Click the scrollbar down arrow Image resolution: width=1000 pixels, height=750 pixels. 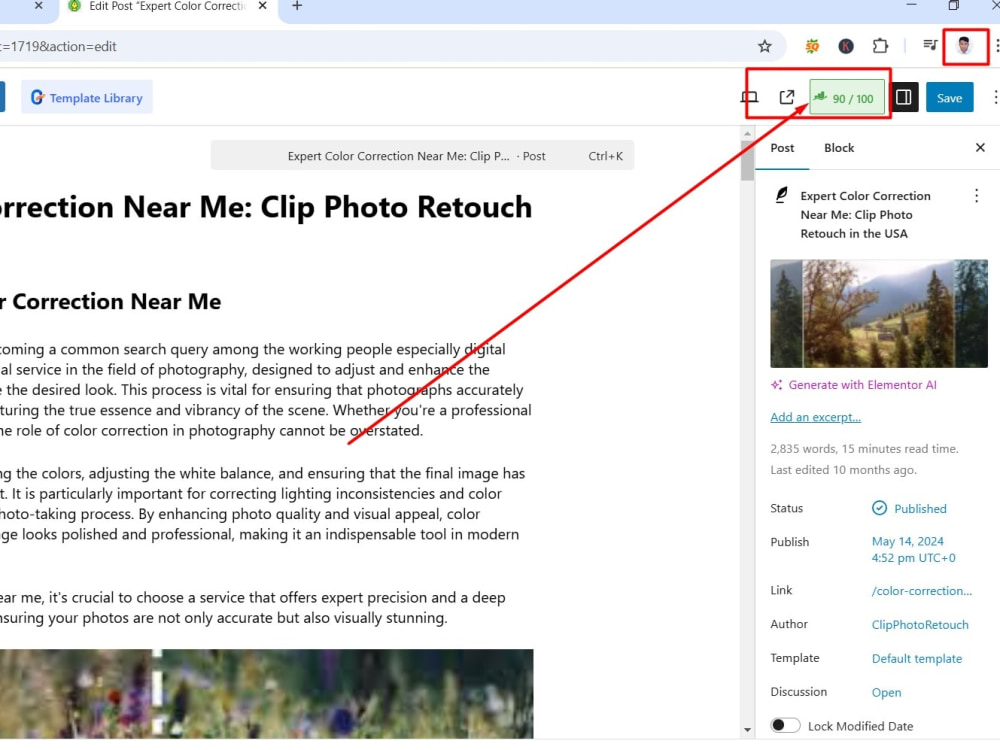tap(747, 730)
